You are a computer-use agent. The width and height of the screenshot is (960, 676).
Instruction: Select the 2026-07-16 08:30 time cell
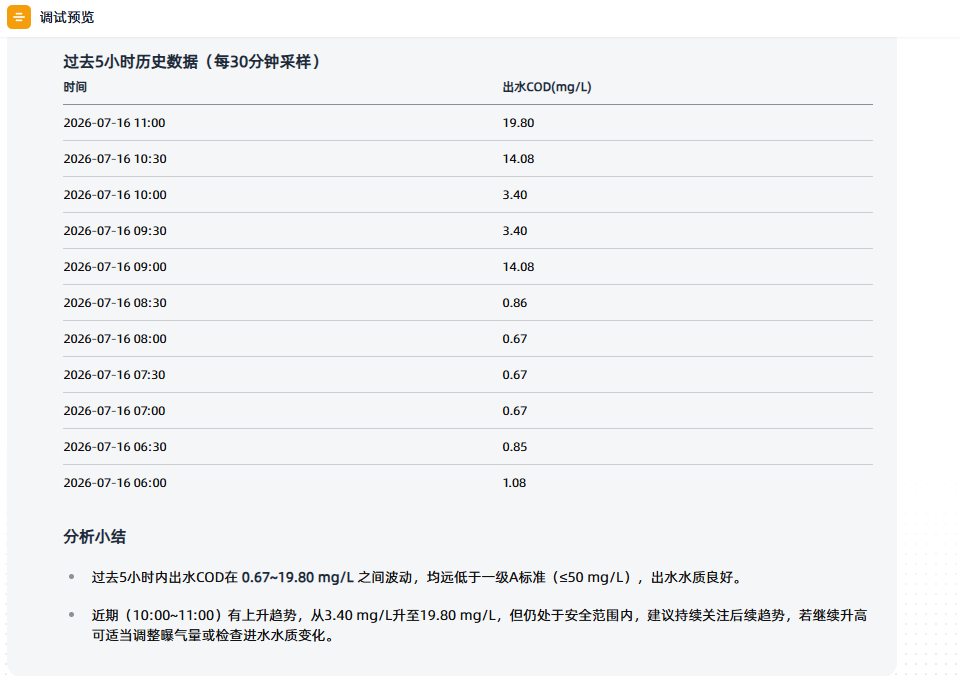coord(115,302)
